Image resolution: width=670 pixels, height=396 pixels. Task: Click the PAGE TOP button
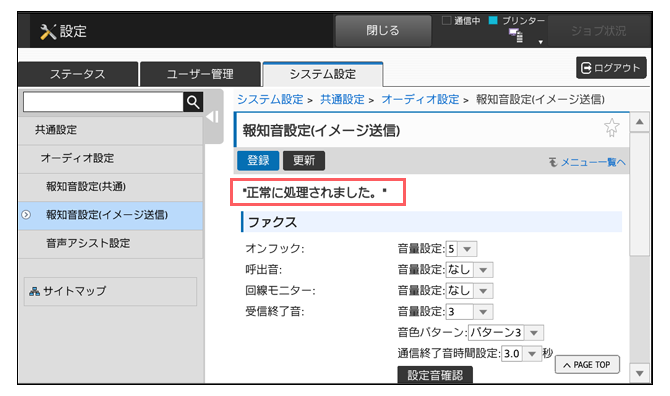(x=587, y=365)
